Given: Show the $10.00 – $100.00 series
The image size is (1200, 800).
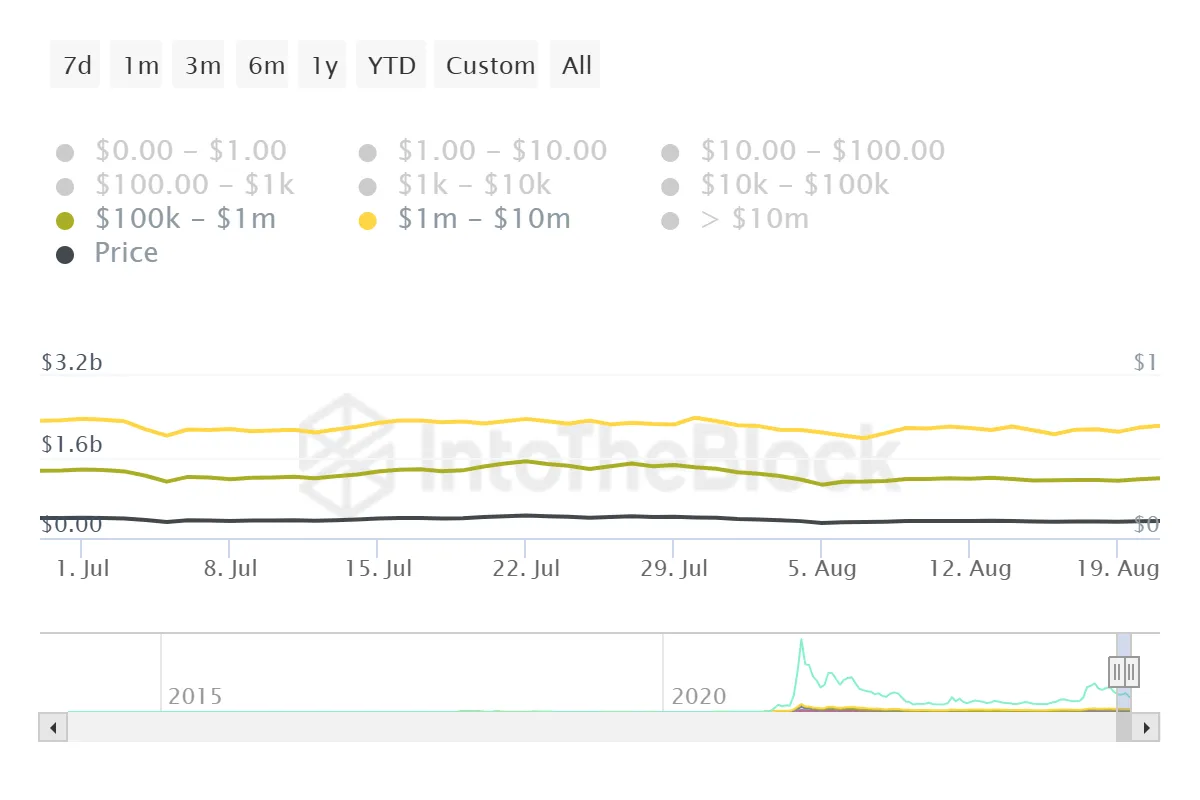Looking at the screenshot, I should (821, 151).
